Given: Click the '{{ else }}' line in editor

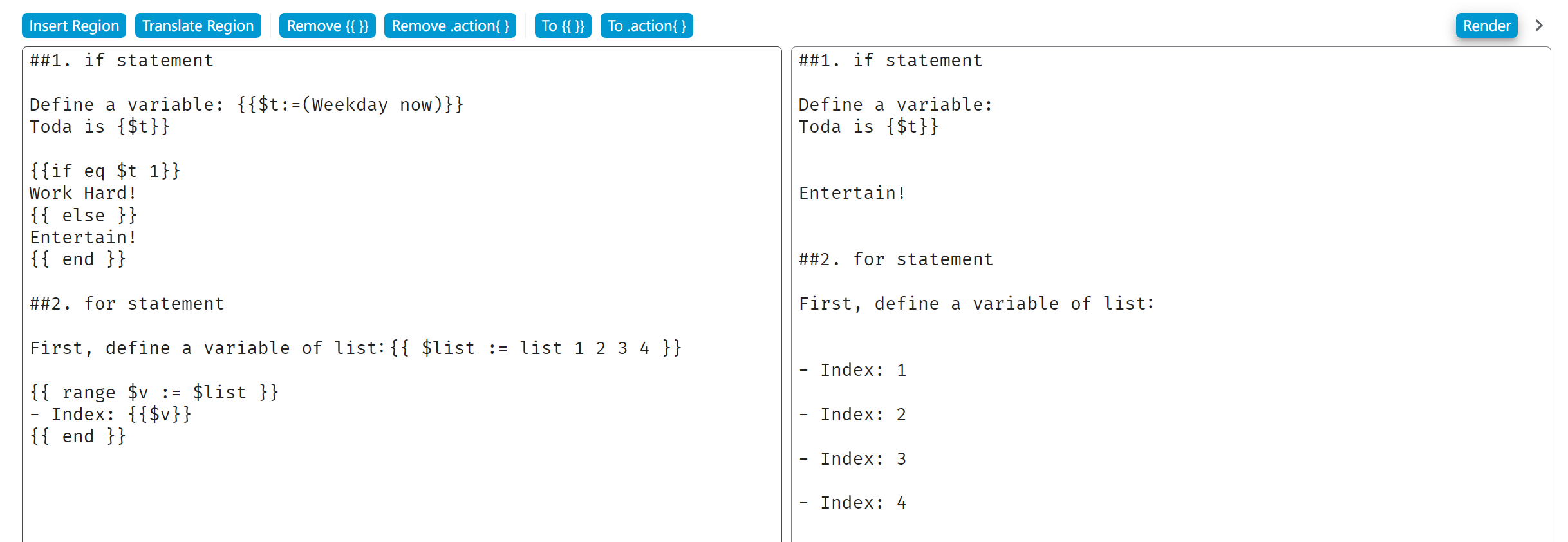Looking at the screenshot, I should click(83, 216).
